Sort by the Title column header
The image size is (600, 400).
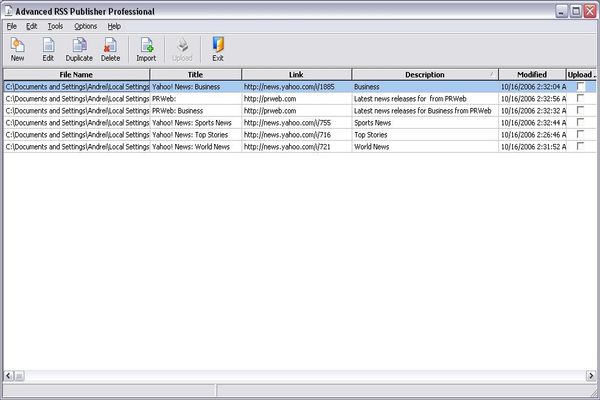[196, 75]
